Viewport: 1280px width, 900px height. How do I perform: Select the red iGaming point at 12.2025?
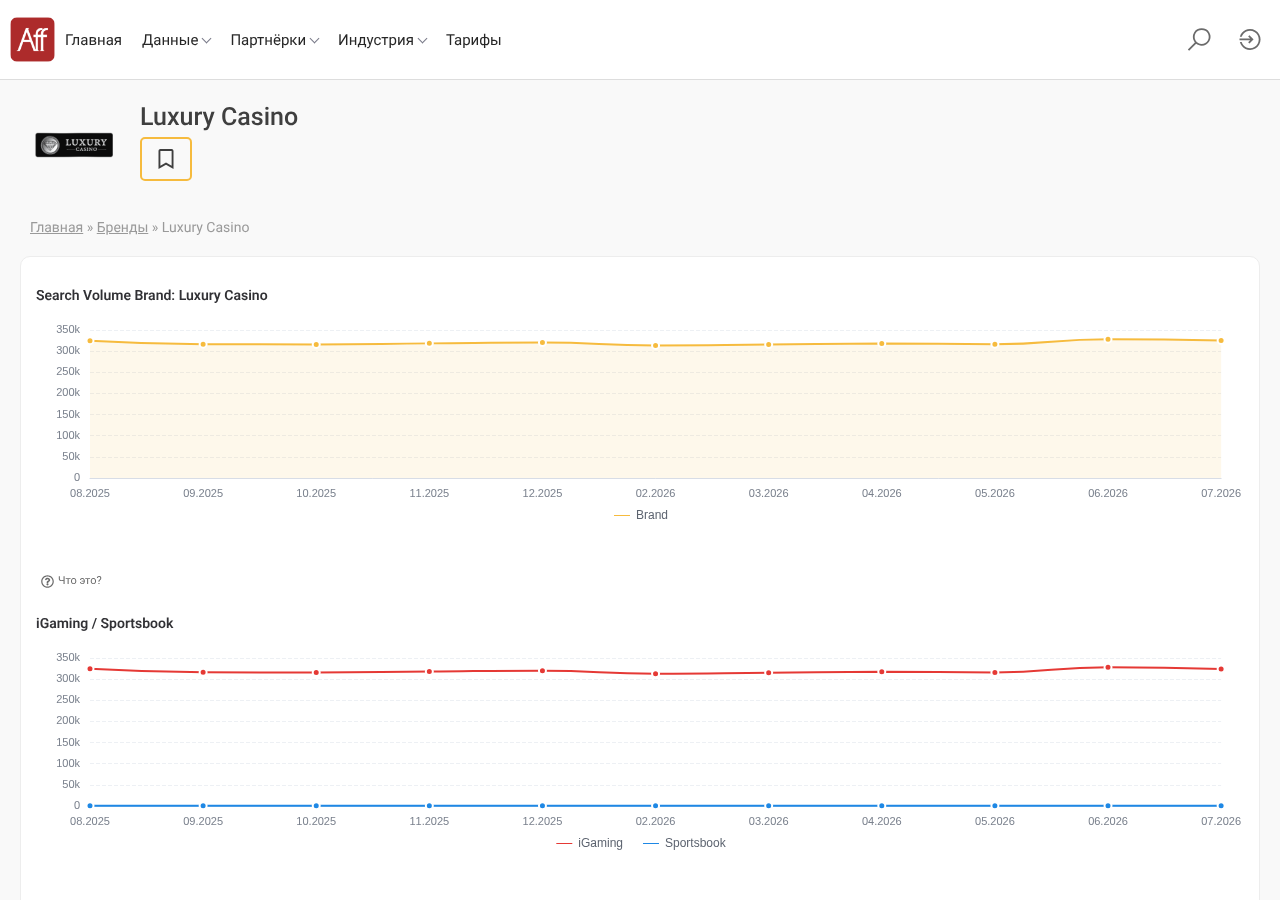[543, 670]
